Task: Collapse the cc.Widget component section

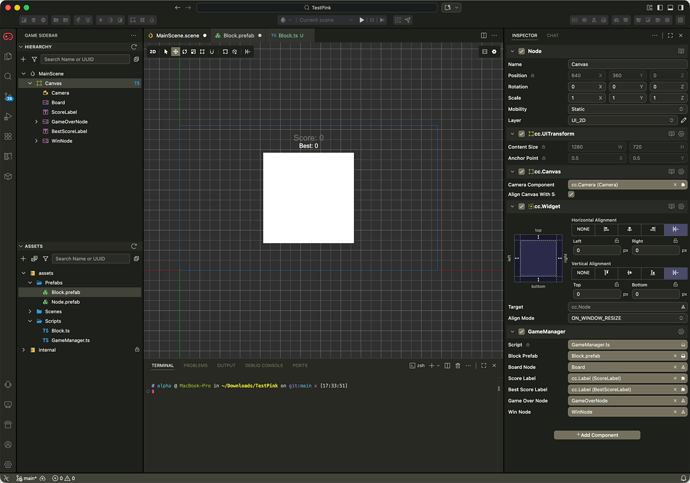Action: (512, 206)
